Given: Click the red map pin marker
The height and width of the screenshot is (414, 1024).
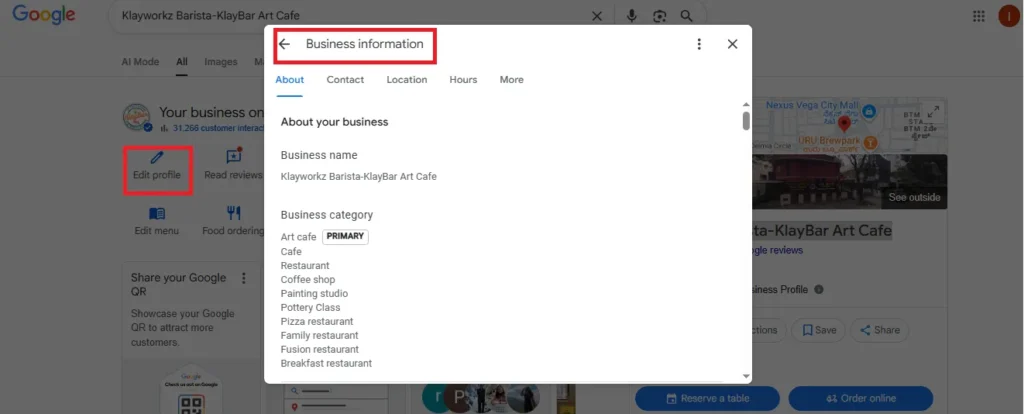Looking at the screenshot, I should point(844,124).
